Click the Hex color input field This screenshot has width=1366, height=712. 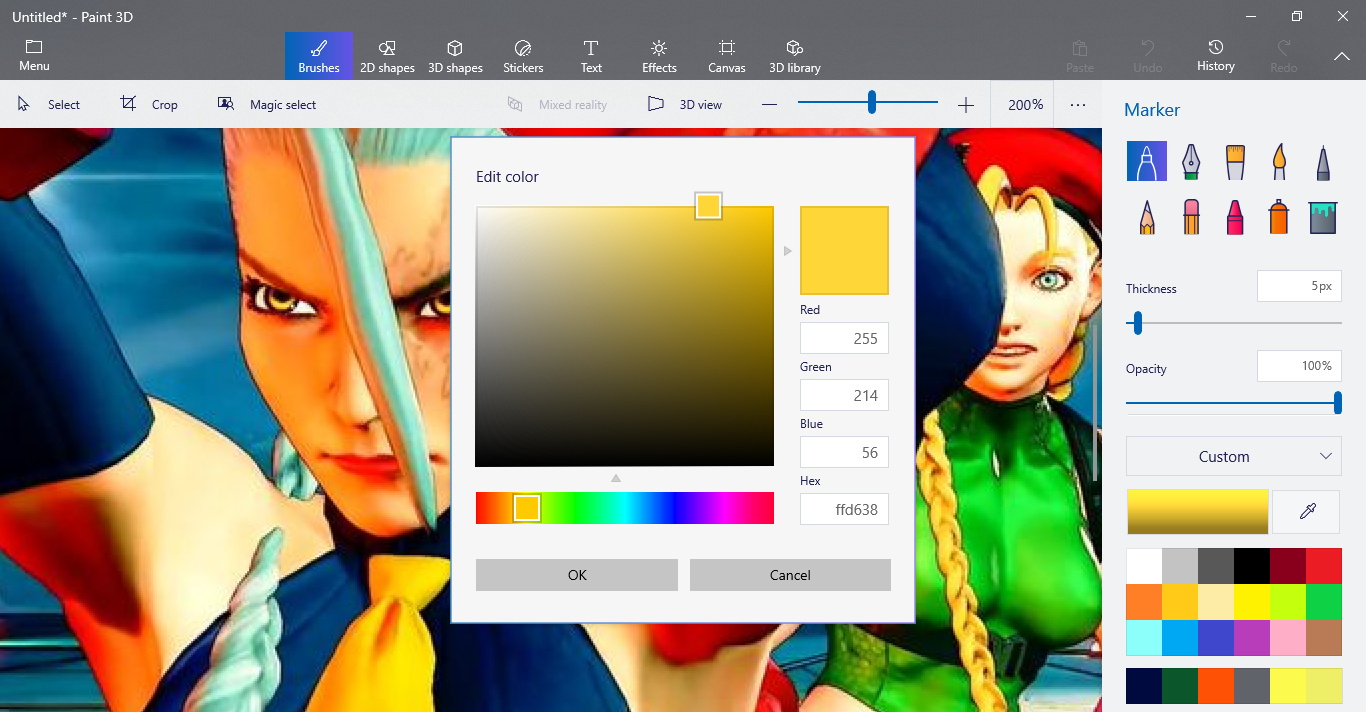[844, 510]
